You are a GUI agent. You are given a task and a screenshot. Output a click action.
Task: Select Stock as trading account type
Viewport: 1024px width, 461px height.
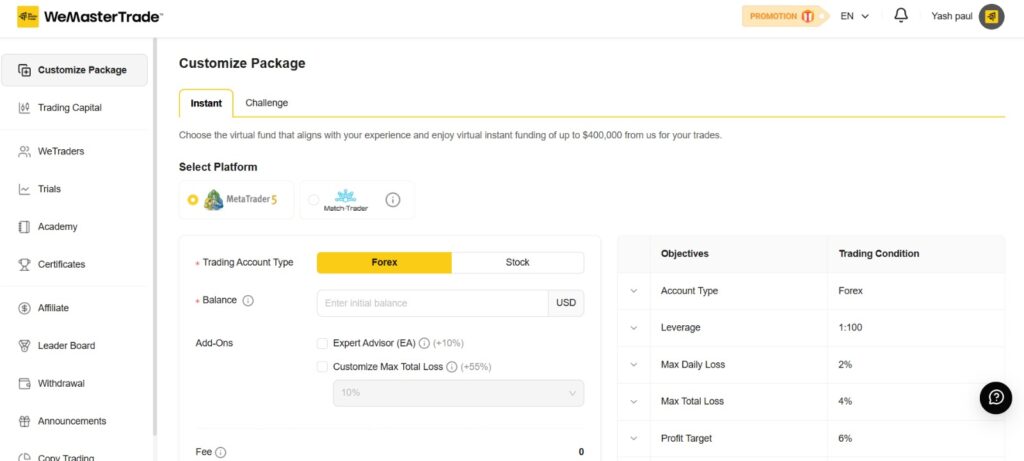[x=517, y=263]
